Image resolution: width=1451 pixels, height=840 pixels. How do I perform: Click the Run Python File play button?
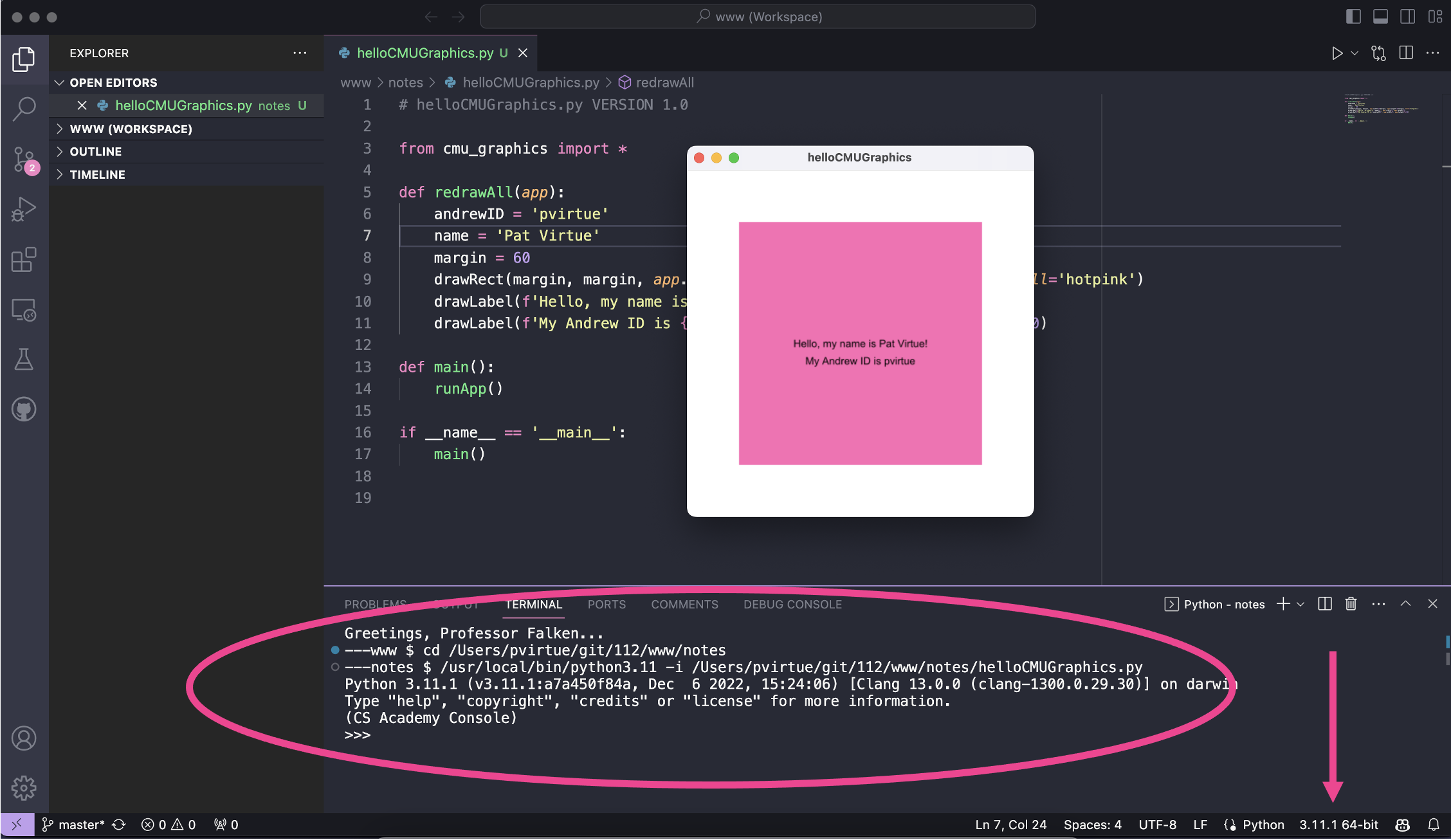[x=1337, y=53]
